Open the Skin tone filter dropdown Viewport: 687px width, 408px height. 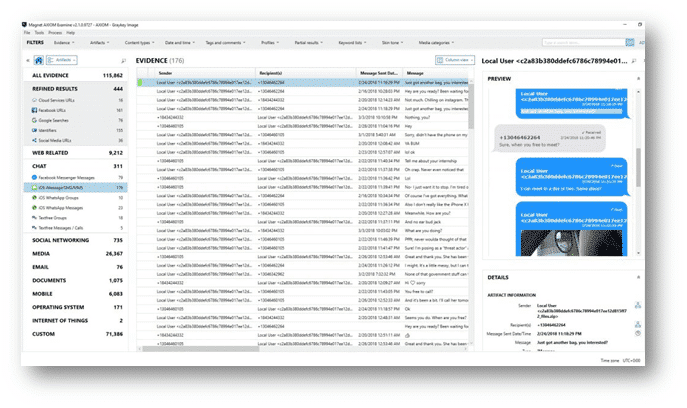pyautogui.click(x=392, y=43)
